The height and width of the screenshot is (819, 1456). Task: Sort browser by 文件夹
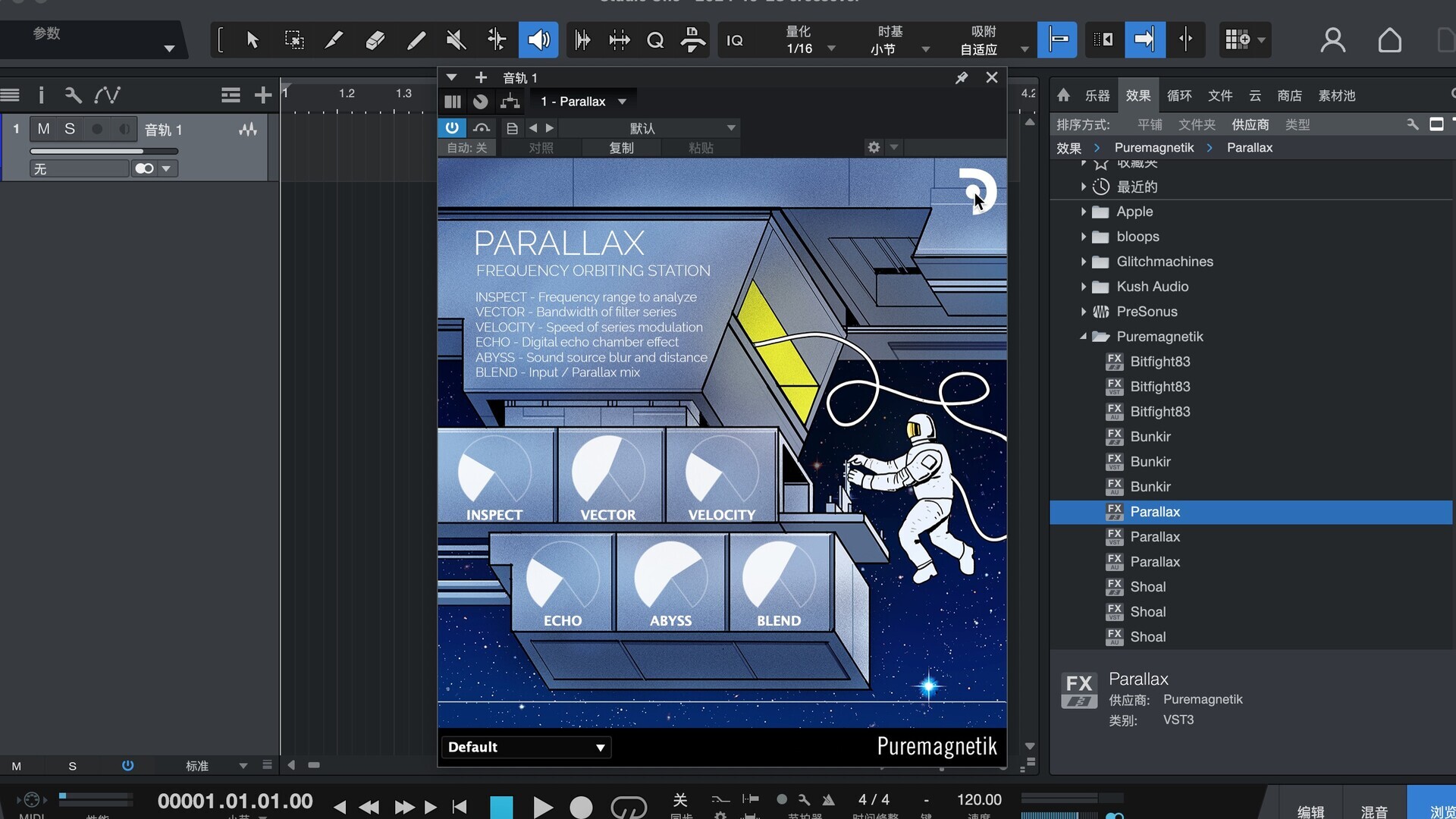click(1197, 124)
